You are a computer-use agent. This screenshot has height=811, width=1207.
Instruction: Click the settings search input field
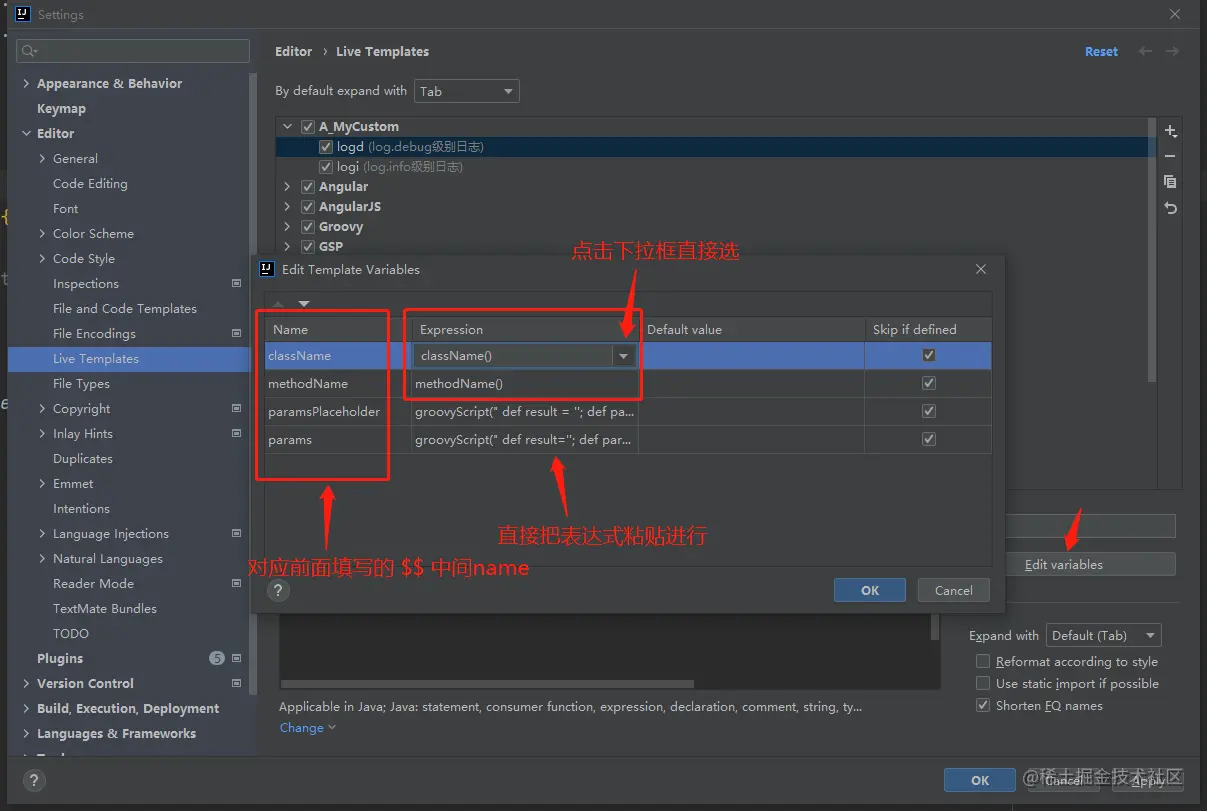pos(133,51)
